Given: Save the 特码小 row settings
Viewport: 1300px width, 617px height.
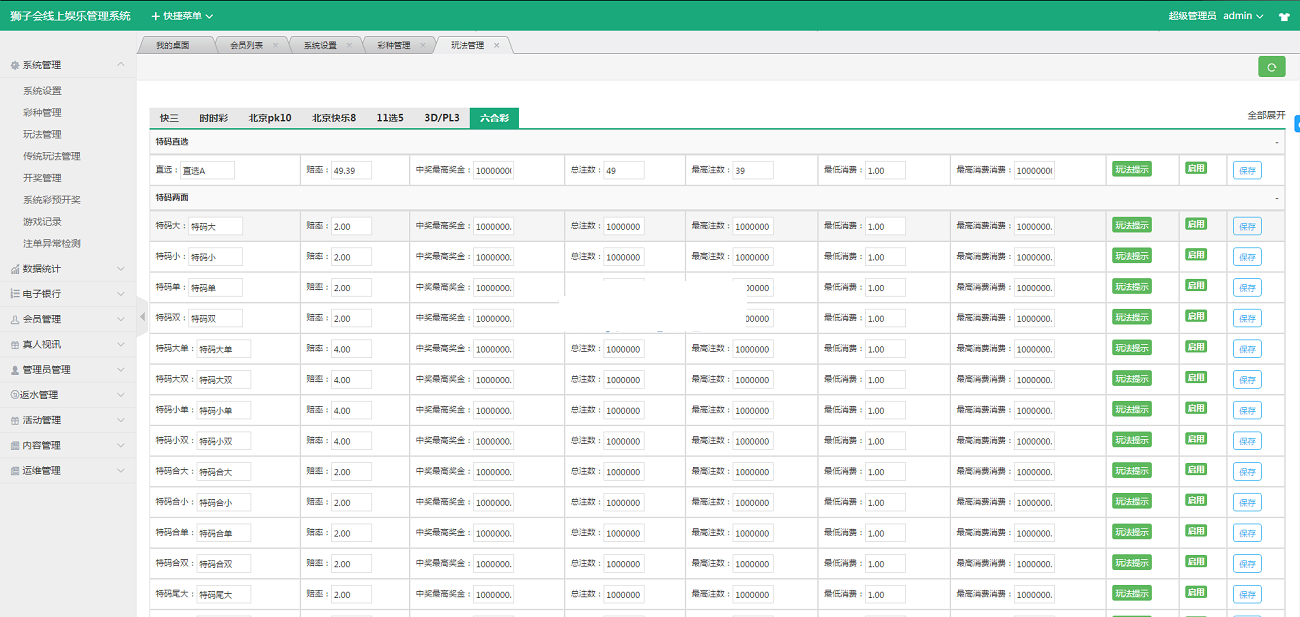Looking at the screenshot, I should tap(1247, 257).
